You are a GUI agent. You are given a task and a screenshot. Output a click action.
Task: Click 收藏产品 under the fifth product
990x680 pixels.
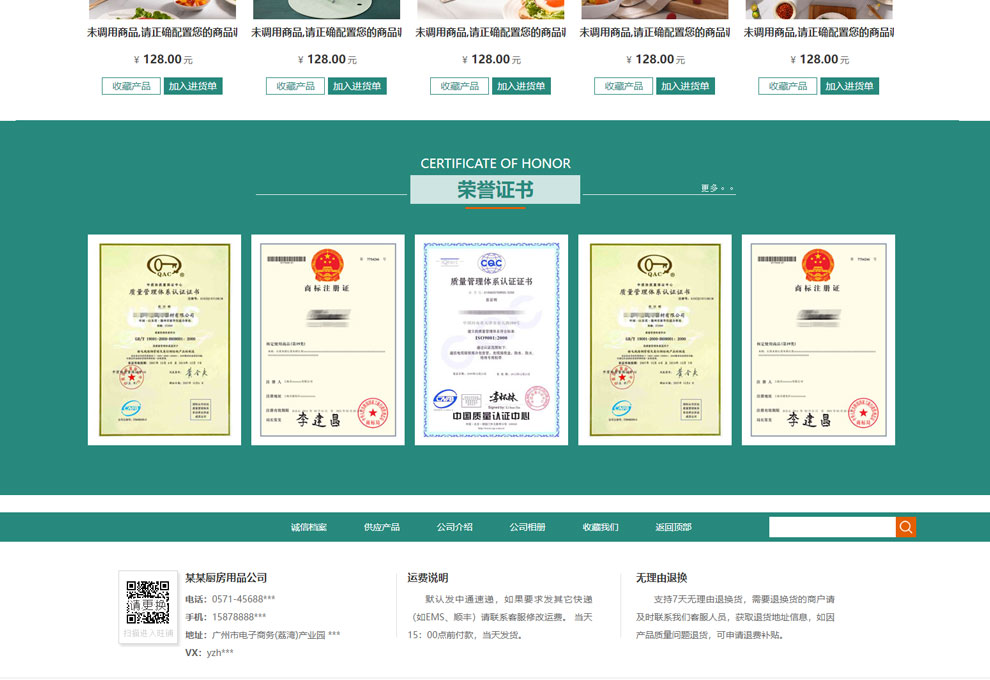(788, 86)
